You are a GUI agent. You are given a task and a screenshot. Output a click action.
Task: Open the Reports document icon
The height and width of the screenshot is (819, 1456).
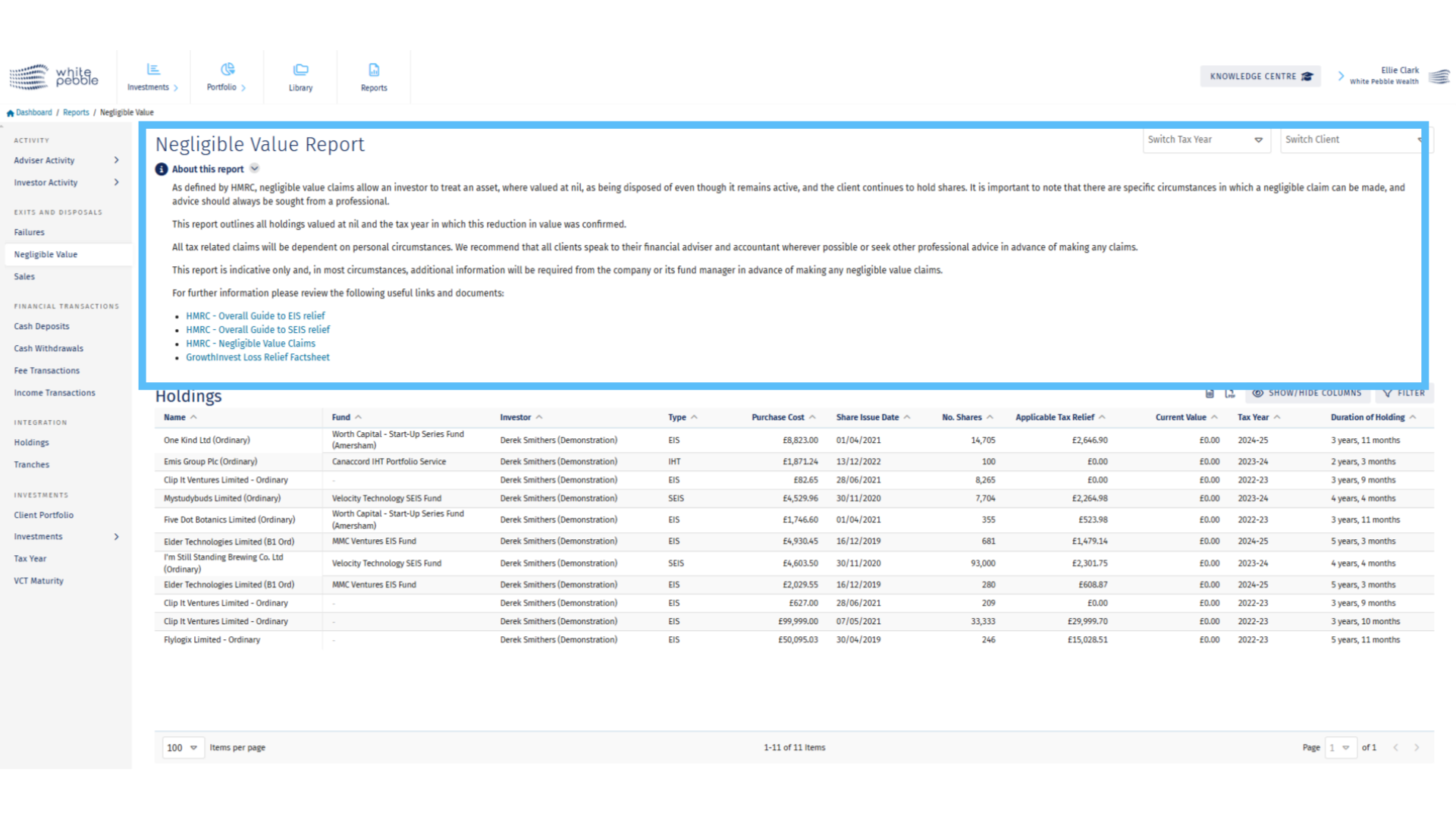coord(374,70)
